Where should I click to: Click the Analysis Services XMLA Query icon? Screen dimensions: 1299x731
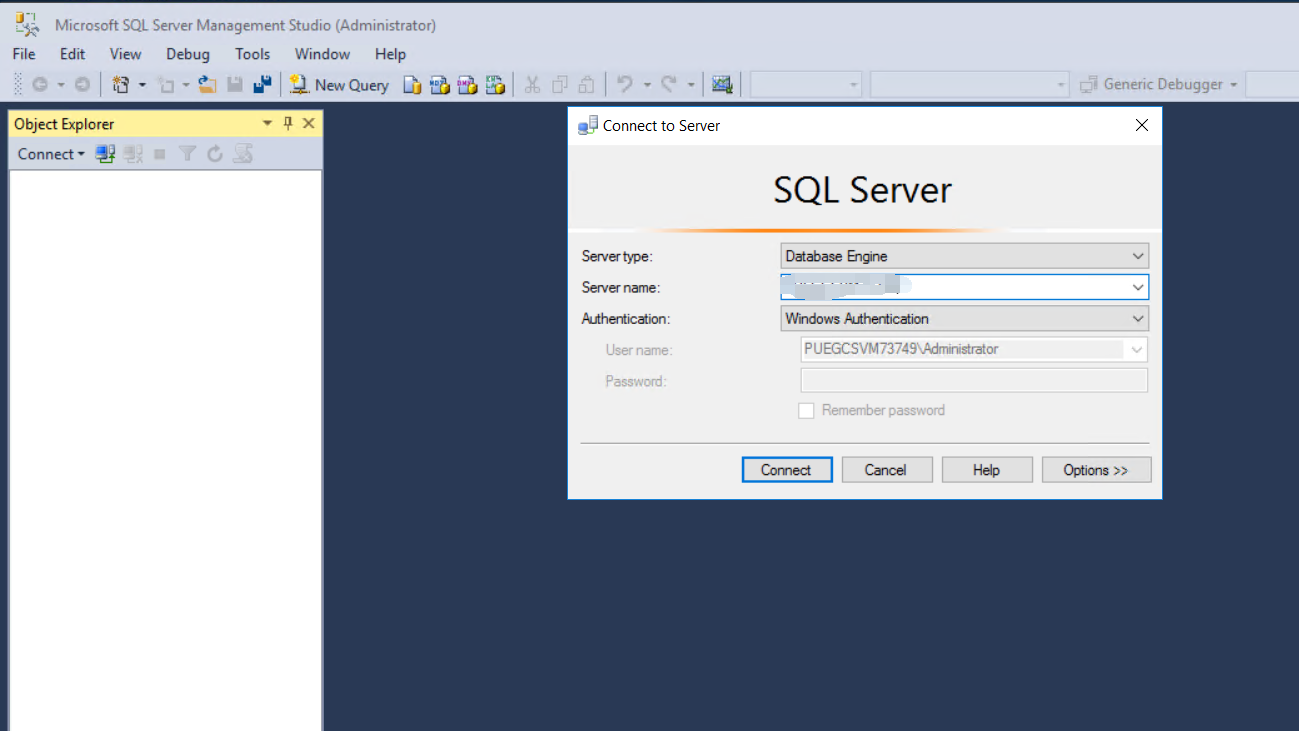point(495,84)
